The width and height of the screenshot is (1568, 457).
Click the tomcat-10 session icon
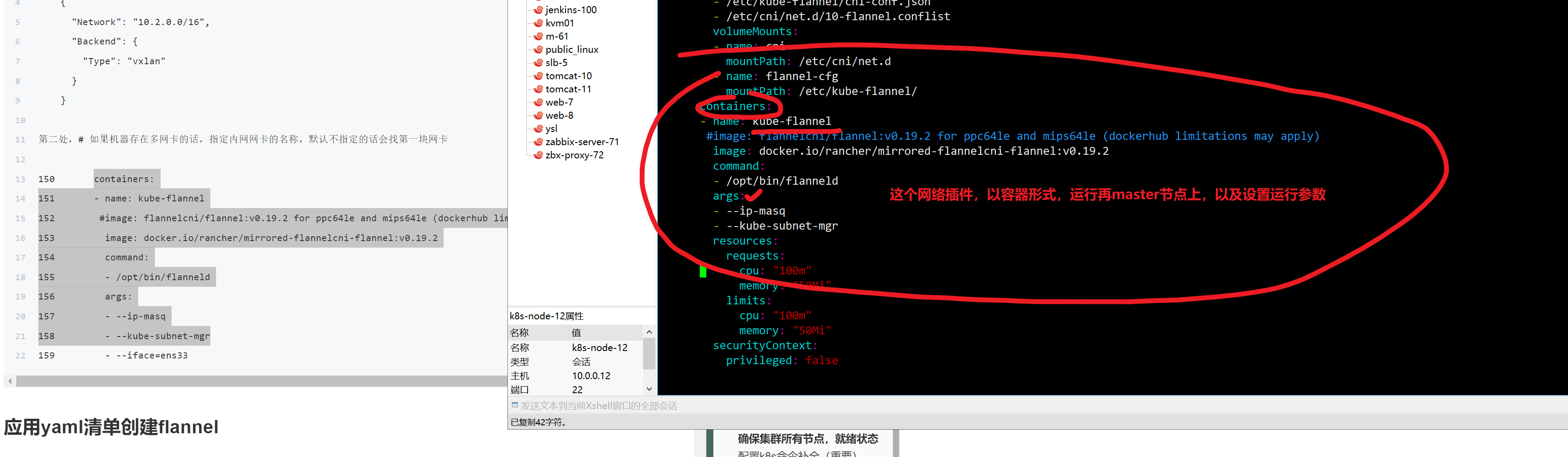coord(538,76)
